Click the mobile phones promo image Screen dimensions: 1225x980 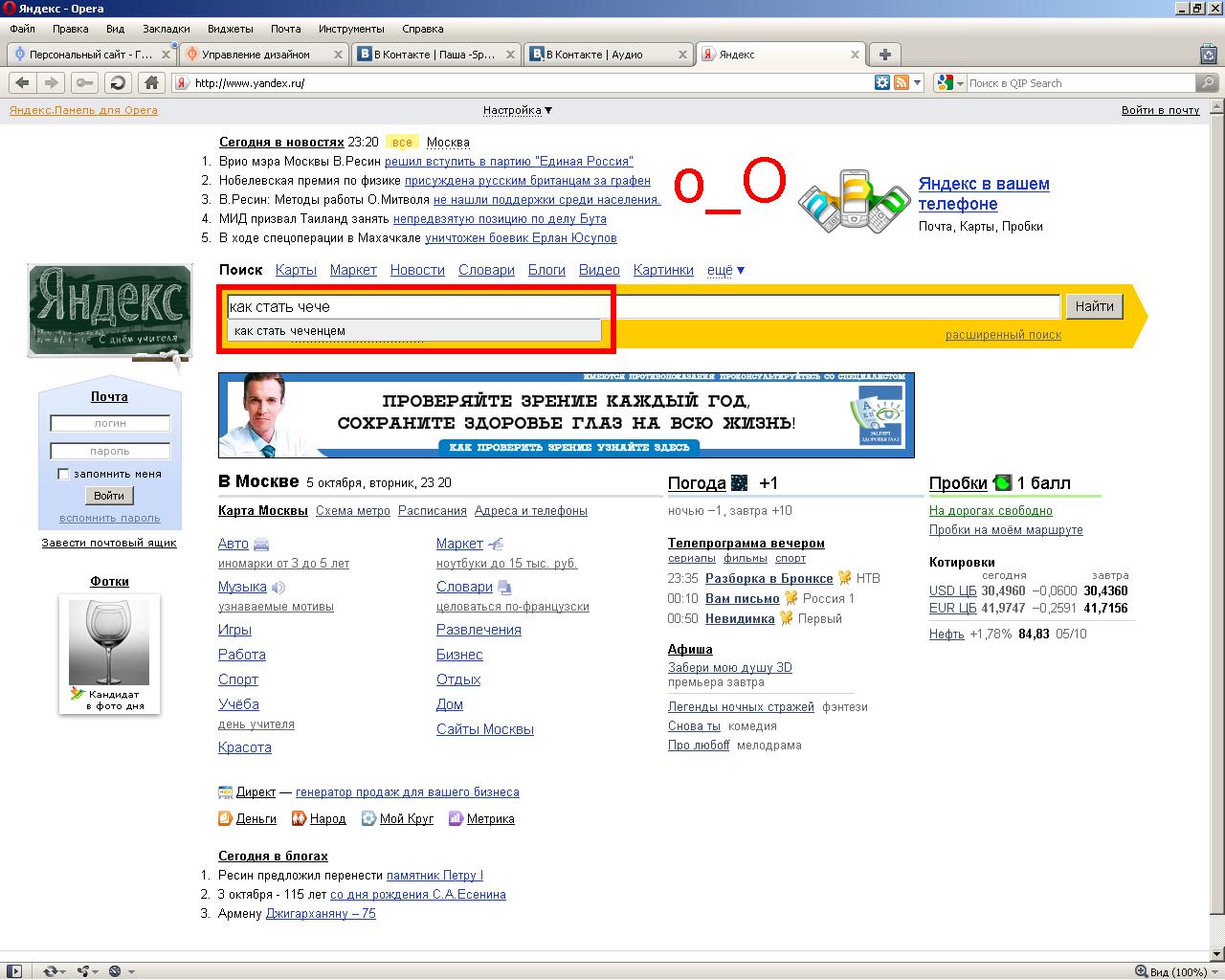(855, 201)
